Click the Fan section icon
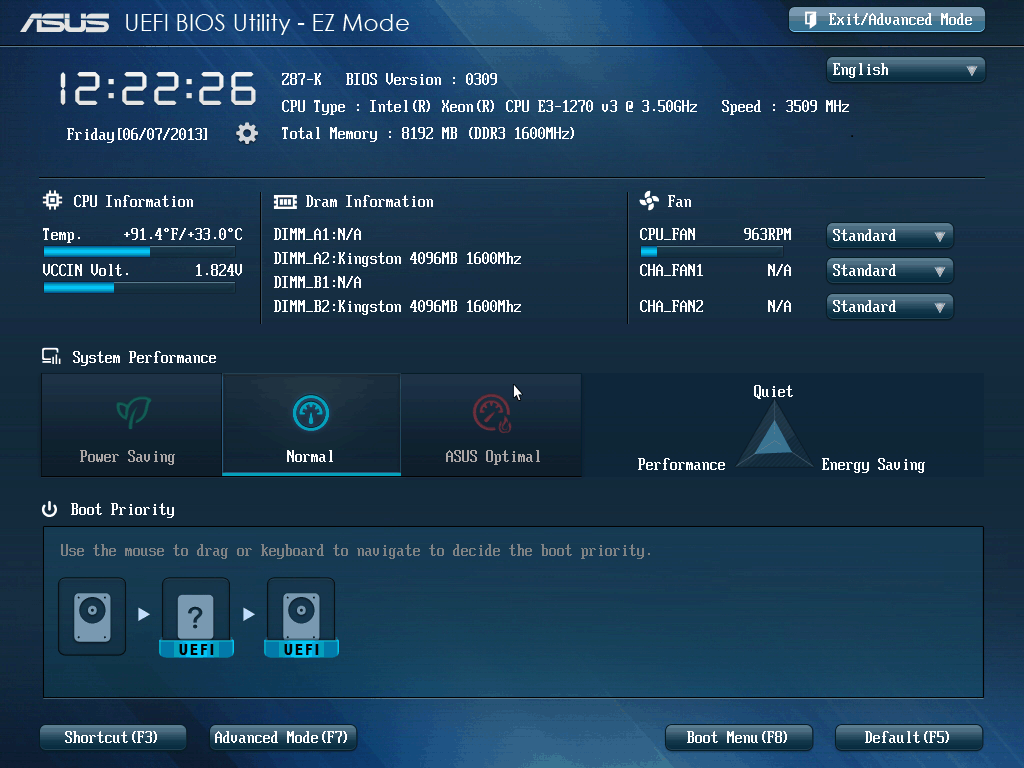Image resolution: width=1024 pixels, height=768 pixels. [649, 201]
